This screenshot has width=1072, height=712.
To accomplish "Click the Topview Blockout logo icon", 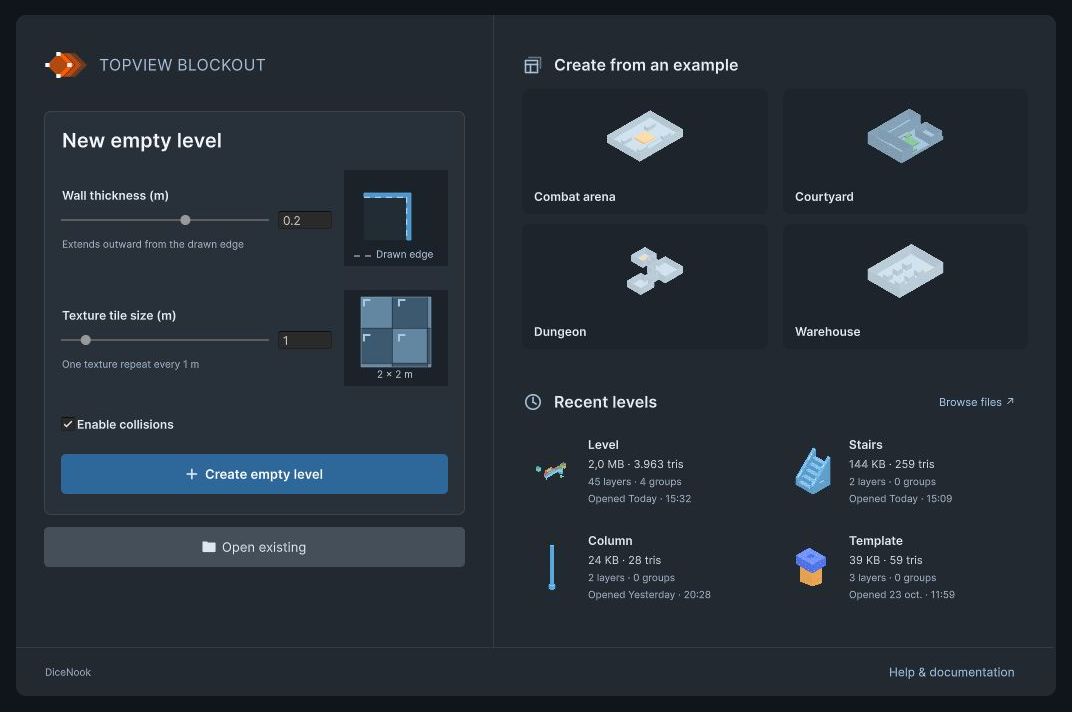I will [66, 65].
